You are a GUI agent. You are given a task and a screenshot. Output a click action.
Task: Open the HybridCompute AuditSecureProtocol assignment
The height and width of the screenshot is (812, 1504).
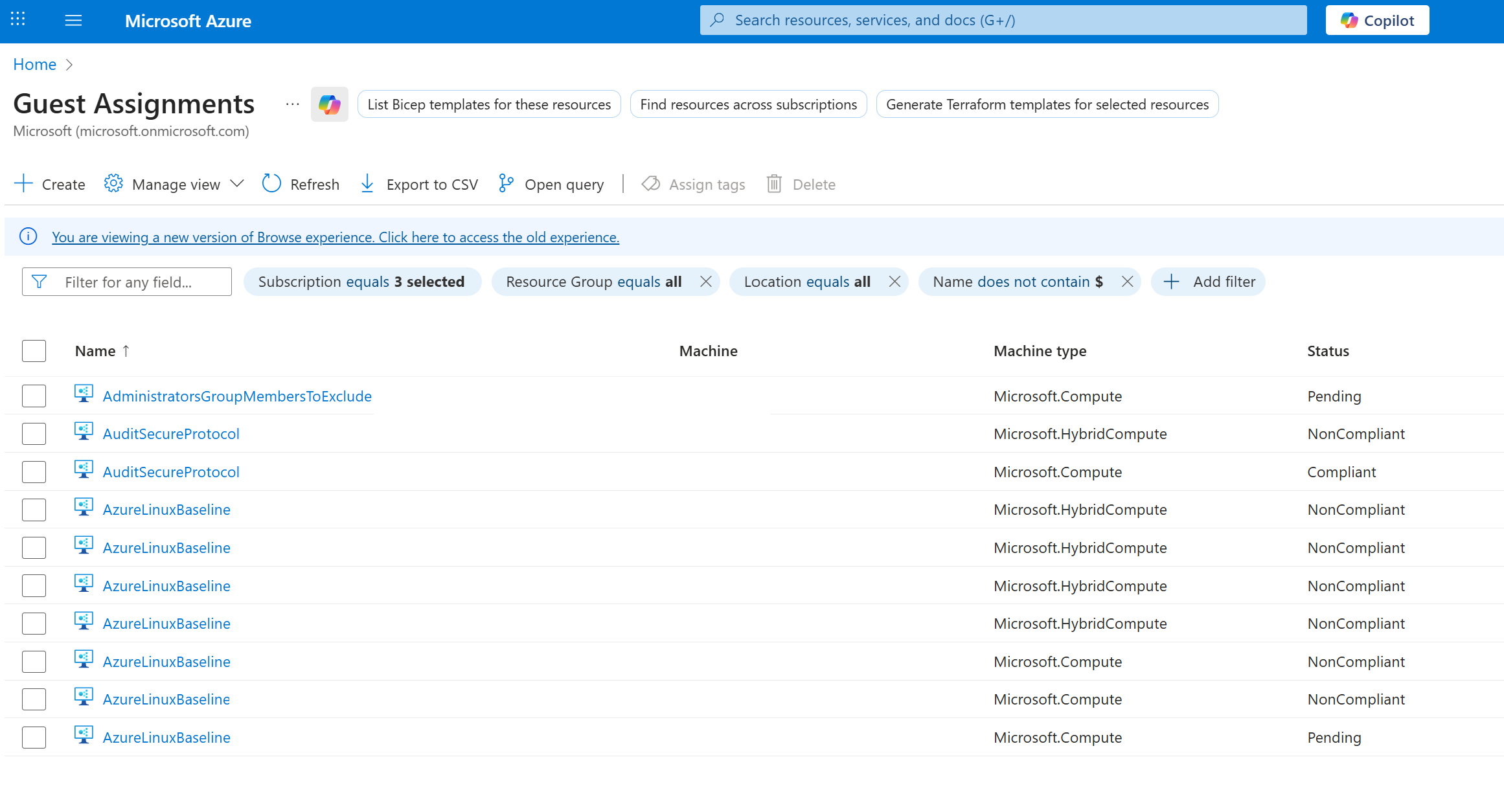point(171,433)
